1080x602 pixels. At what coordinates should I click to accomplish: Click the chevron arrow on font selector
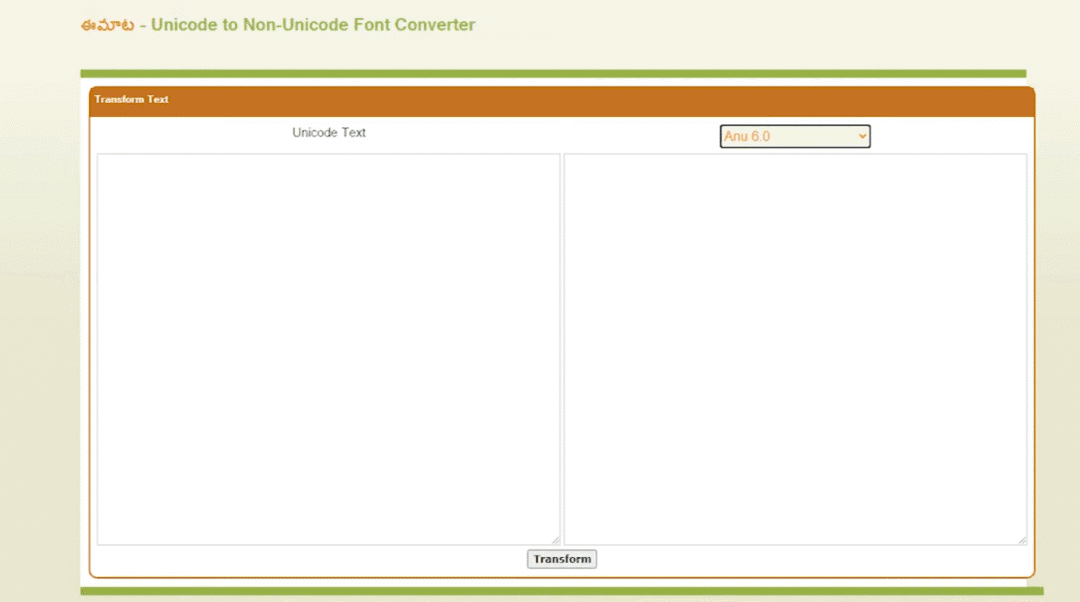(862, 136)
